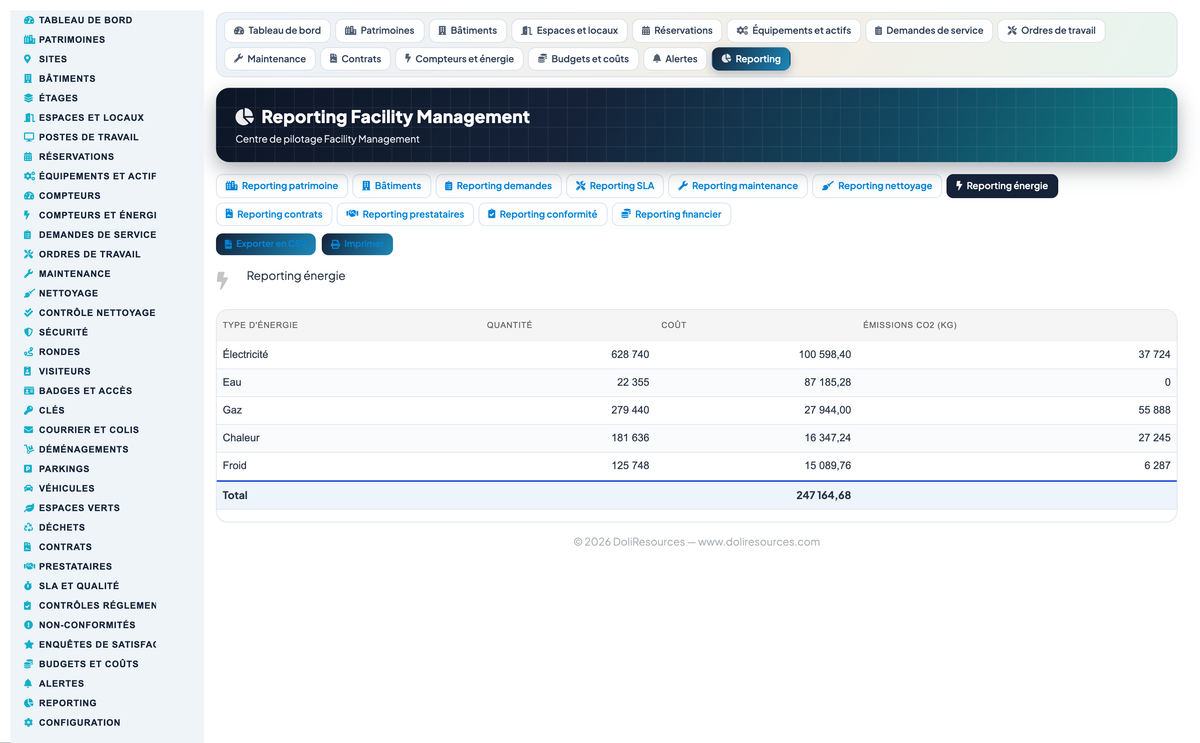Open the Équipements et actifs top tab
The image size is (1200, 743).
[794, 30]
